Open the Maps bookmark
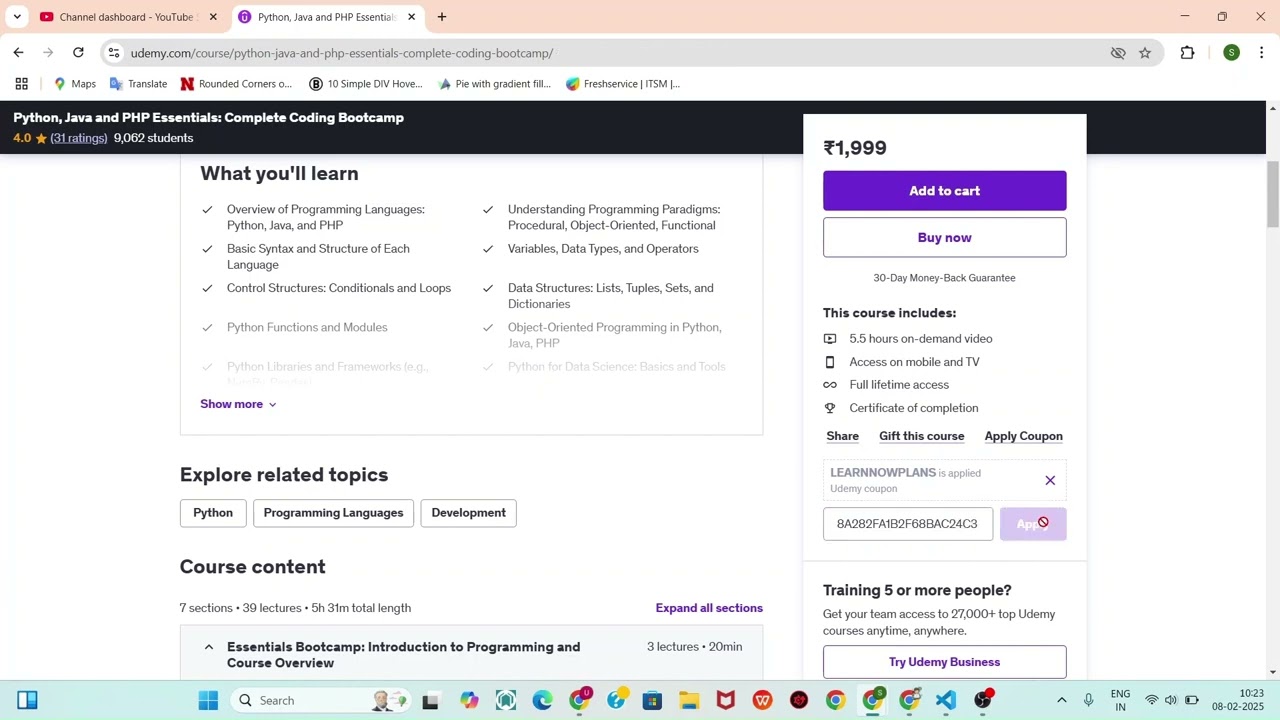The image size is (1280, 720). tap(75, 84)
